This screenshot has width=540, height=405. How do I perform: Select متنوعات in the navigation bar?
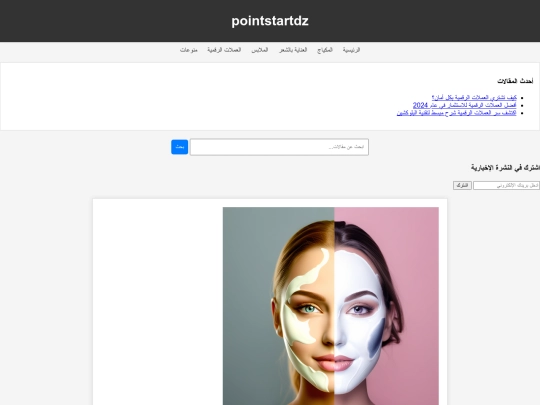[x=188, y=50]
